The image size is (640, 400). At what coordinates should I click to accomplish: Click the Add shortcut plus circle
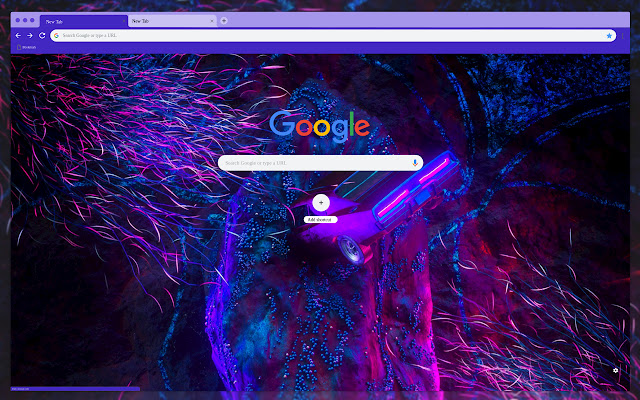click(x=321, y=203)
